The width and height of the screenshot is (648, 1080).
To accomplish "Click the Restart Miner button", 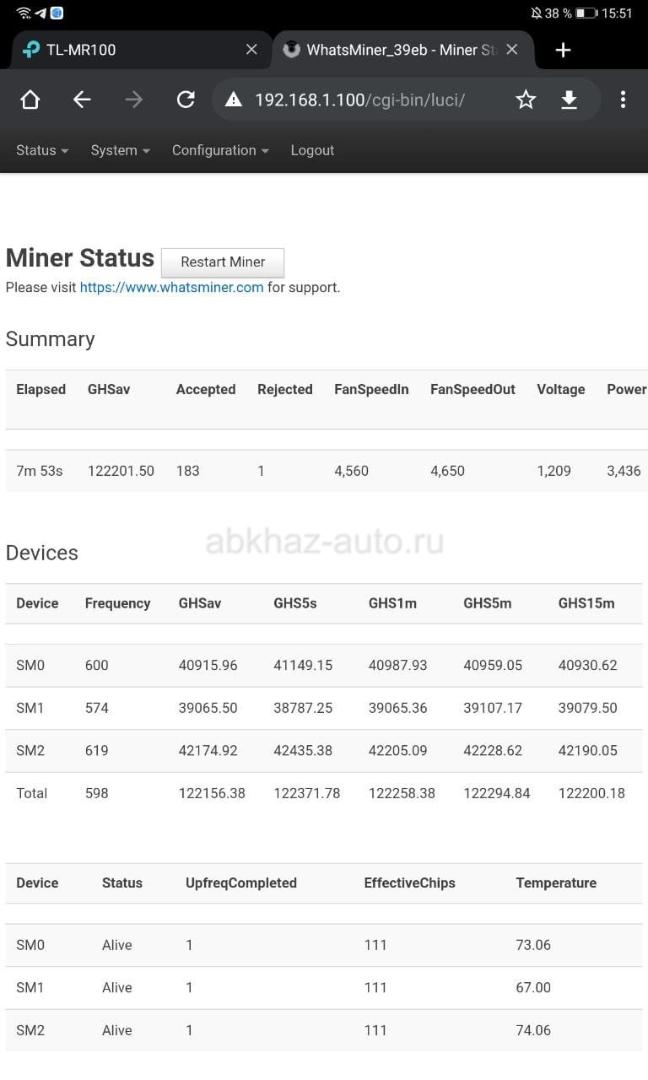I will (x=222, y=262).
